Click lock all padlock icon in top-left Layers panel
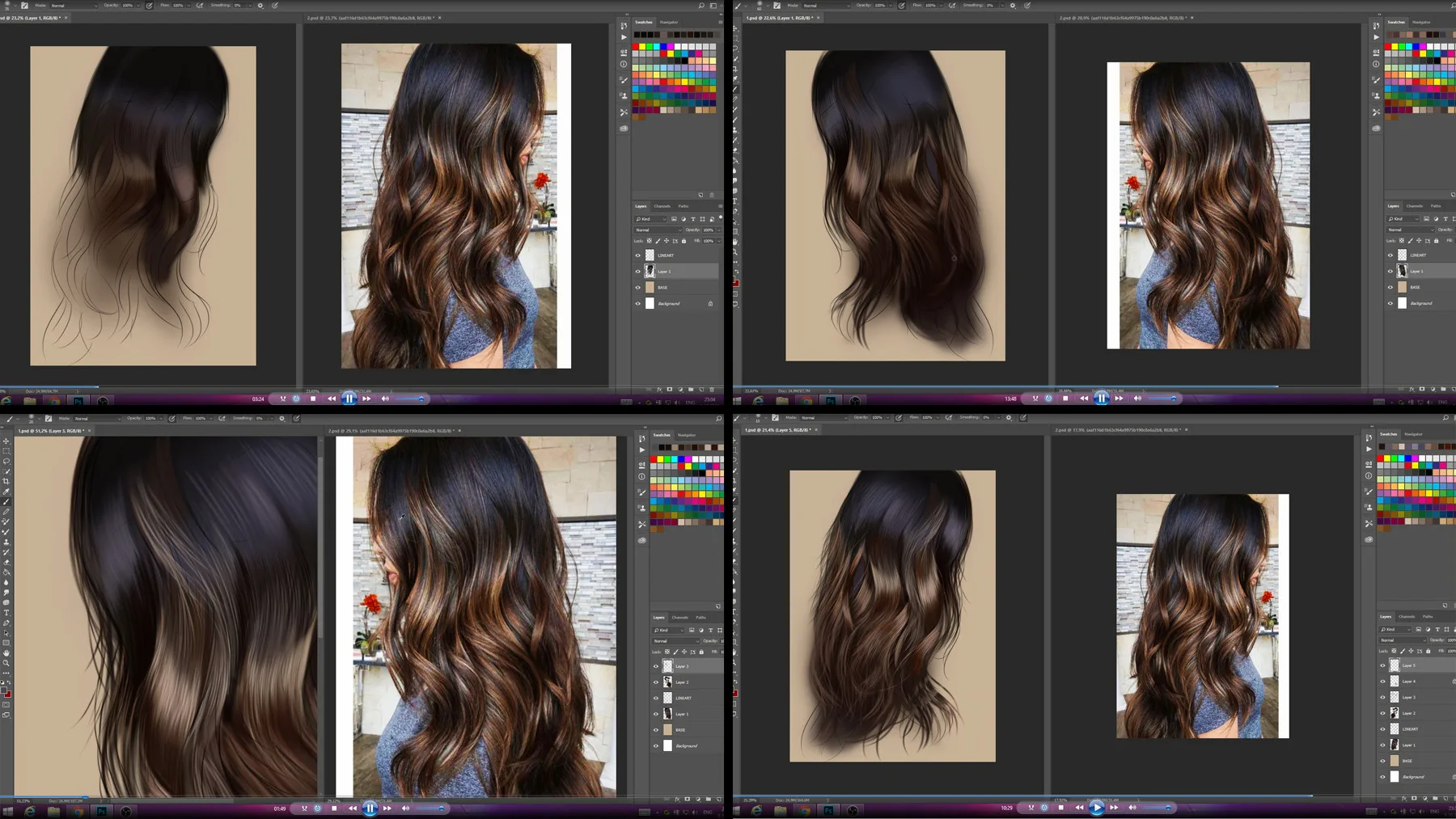The height and width of the screenshot is (819, 1456). (684, 241)
